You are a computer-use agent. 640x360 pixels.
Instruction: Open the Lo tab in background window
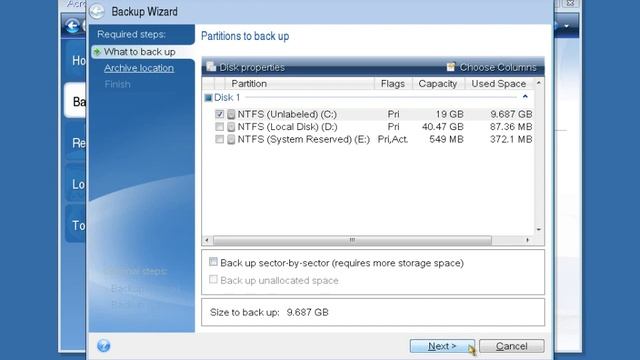76,183
